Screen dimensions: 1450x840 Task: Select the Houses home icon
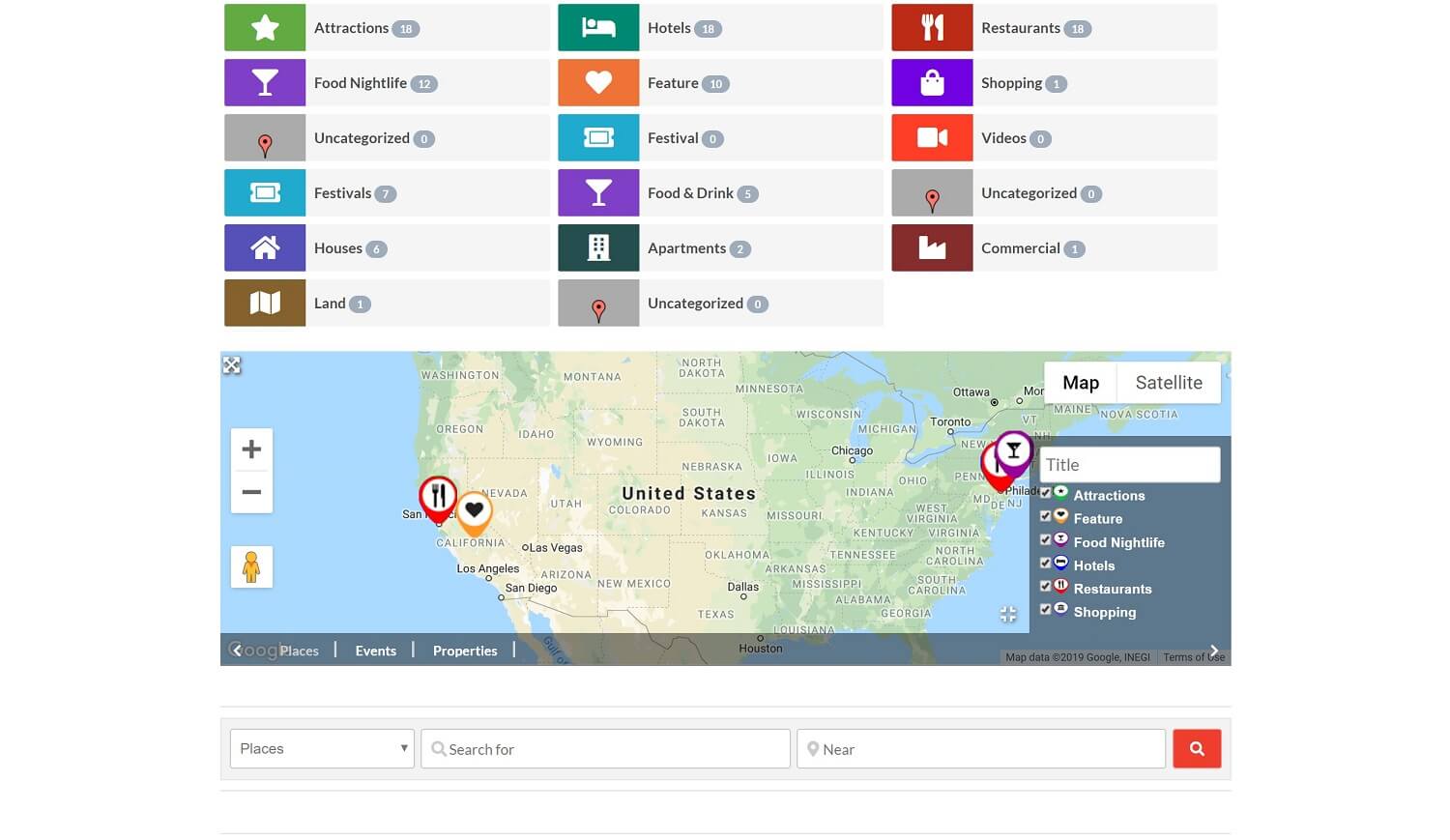(264, 247)
